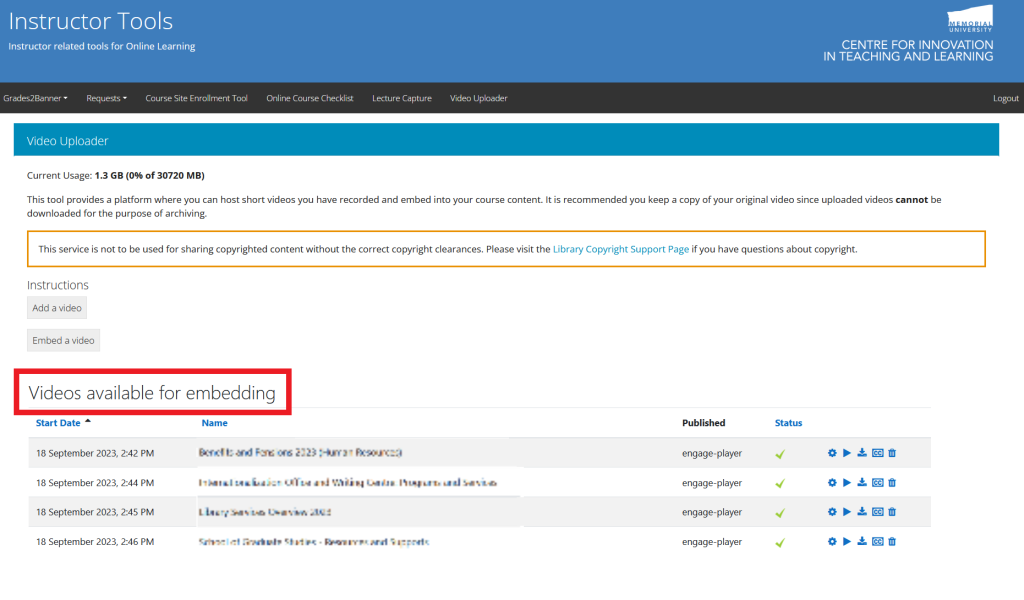Select the '18 September 2023, 2:44 PM' date cell
1024x600 pixels.
tap(95, 482)
